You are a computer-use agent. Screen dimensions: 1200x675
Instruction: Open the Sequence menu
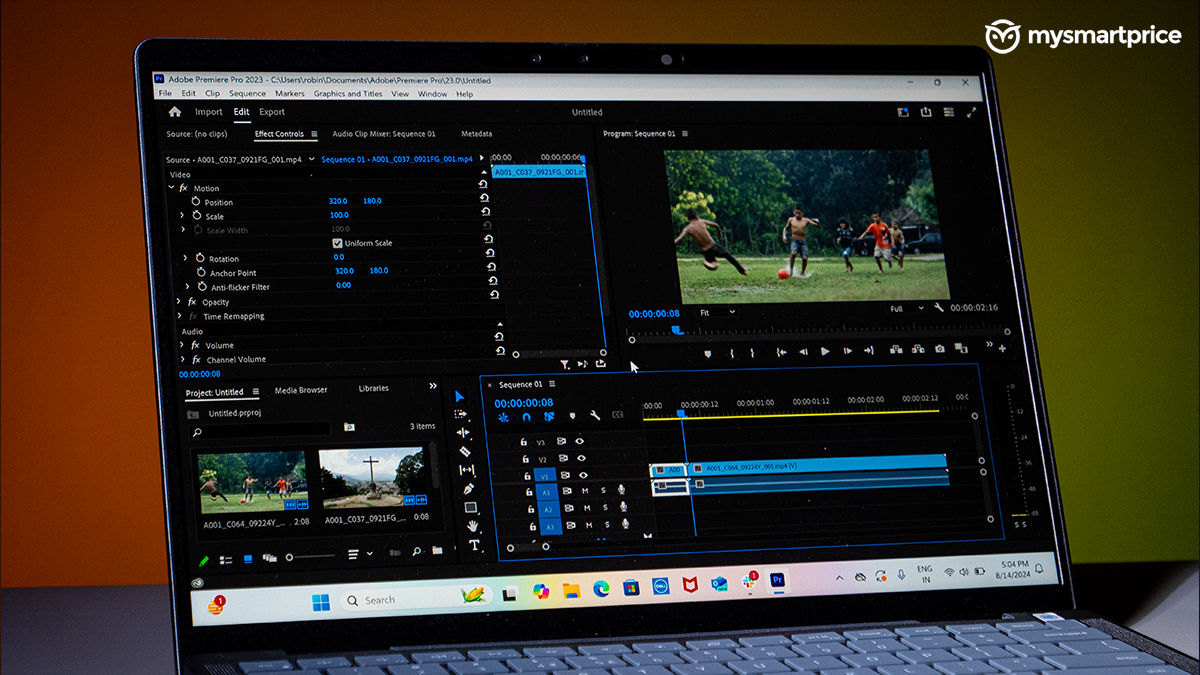[x=248, y=94]
